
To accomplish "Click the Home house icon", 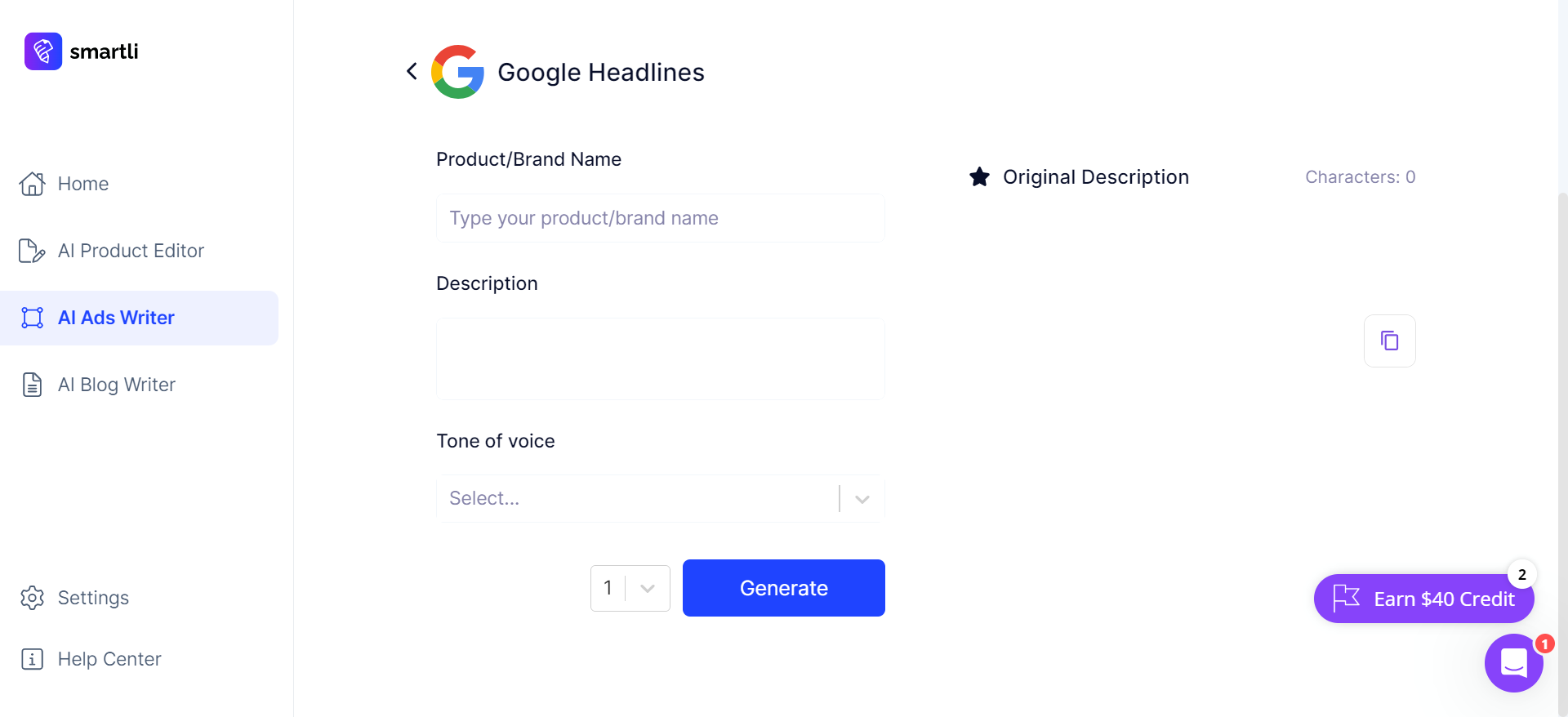I will click(32, 184).
